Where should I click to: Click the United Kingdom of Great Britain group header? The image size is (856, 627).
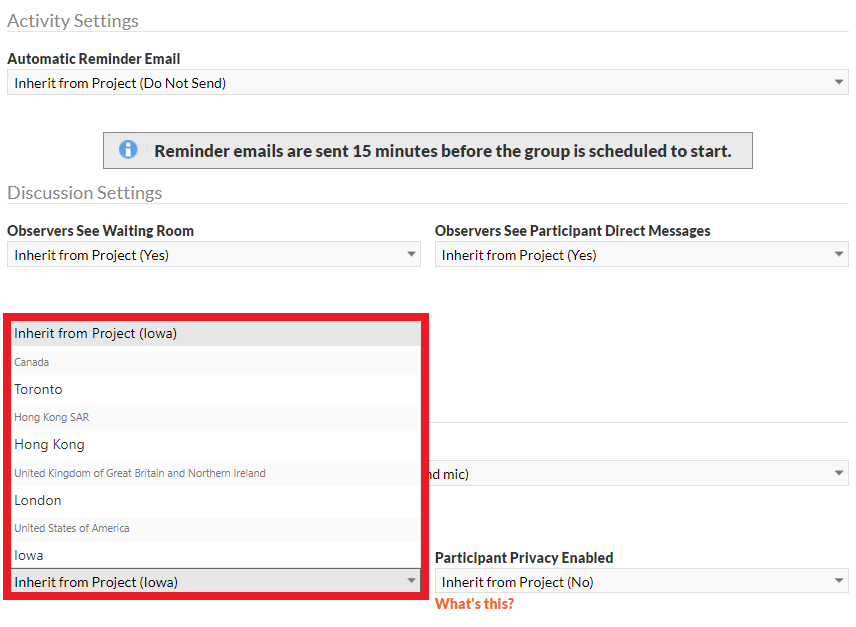[216, 473]
